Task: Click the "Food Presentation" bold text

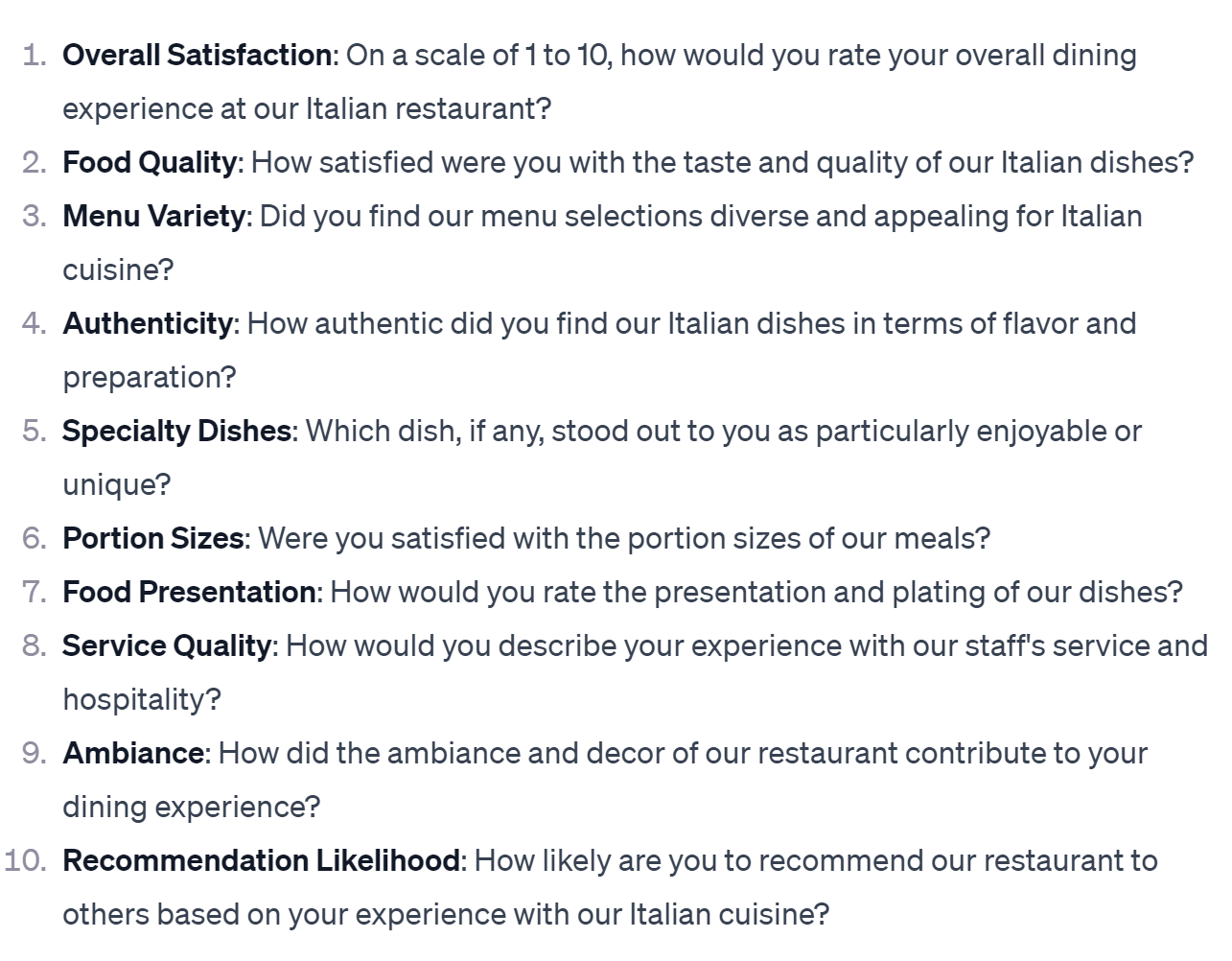Action: (x=188, y=593)
